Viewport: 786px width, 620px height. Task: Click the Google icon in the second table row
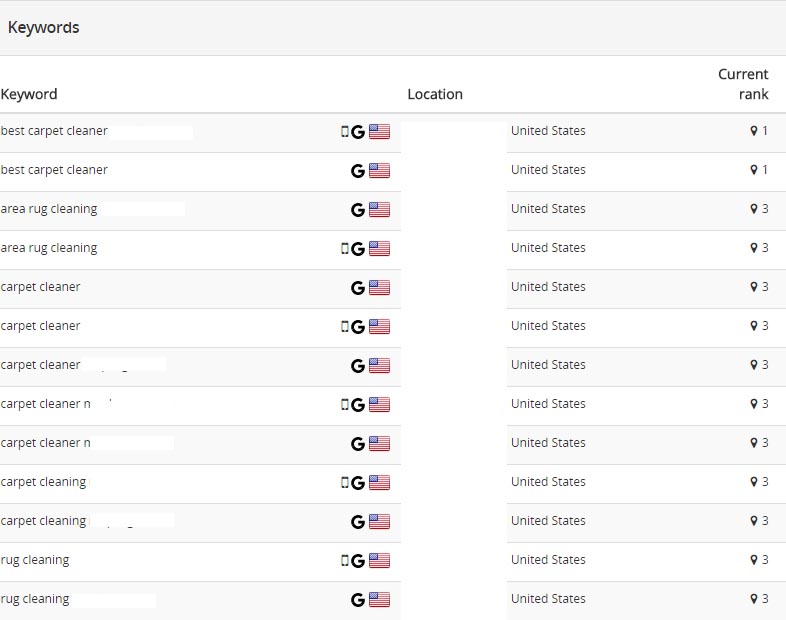(x=357, y=171)
